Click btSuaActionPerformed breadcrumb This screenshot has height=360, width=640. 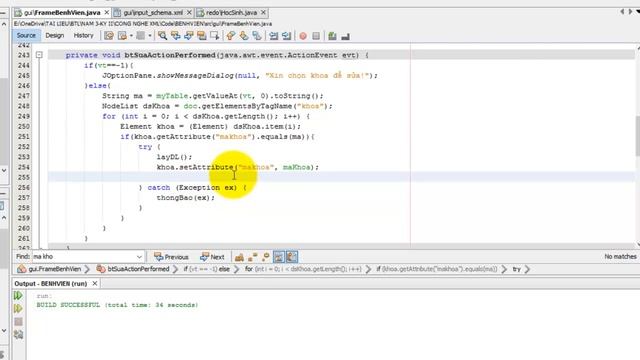(x=133, y=269)
